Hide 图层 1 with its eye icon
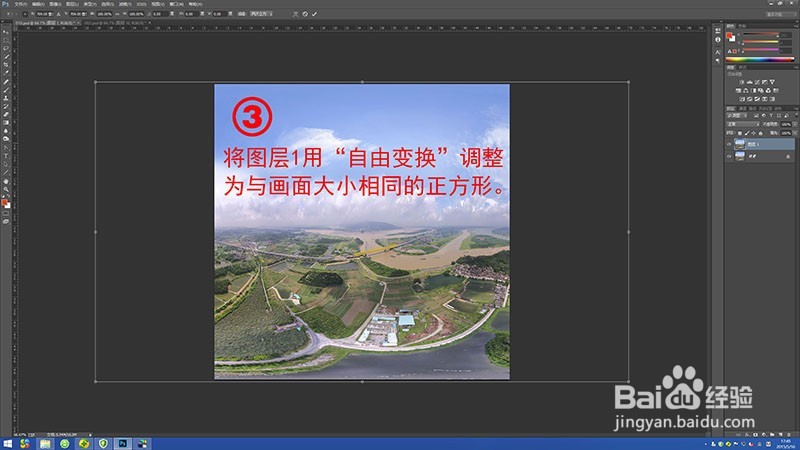 729,144
